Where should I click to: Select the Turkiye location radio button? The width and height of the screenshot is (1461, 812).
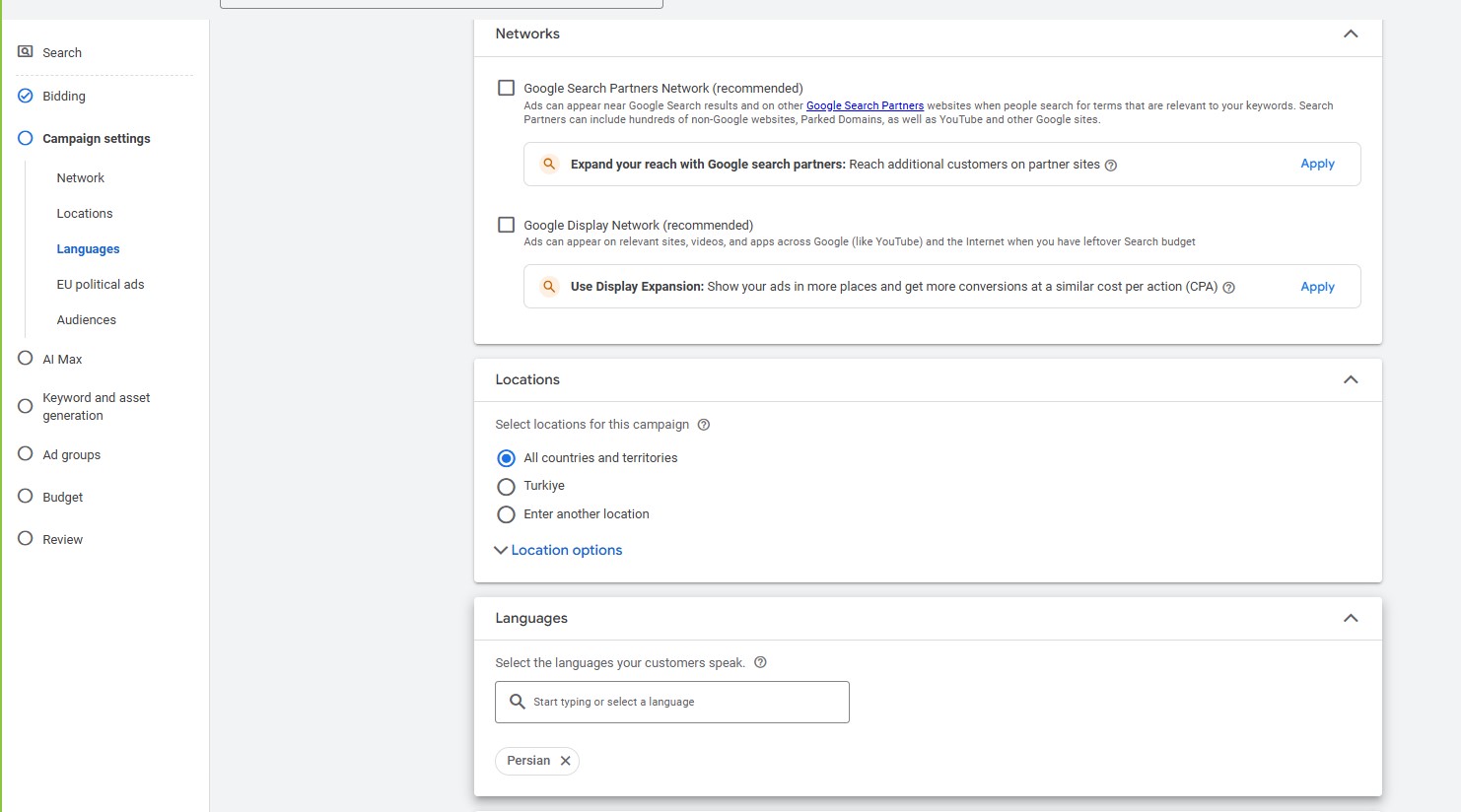tap(507, 487)
